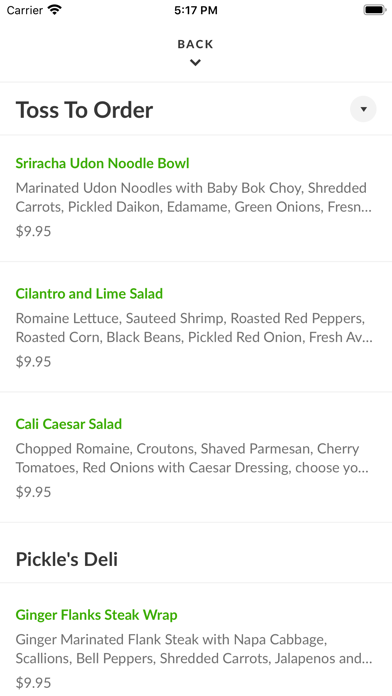This screenshot has height=696, width=392.
Task: Tap the $9.95 price under Sriracha Udon
Action: [33, 231]
